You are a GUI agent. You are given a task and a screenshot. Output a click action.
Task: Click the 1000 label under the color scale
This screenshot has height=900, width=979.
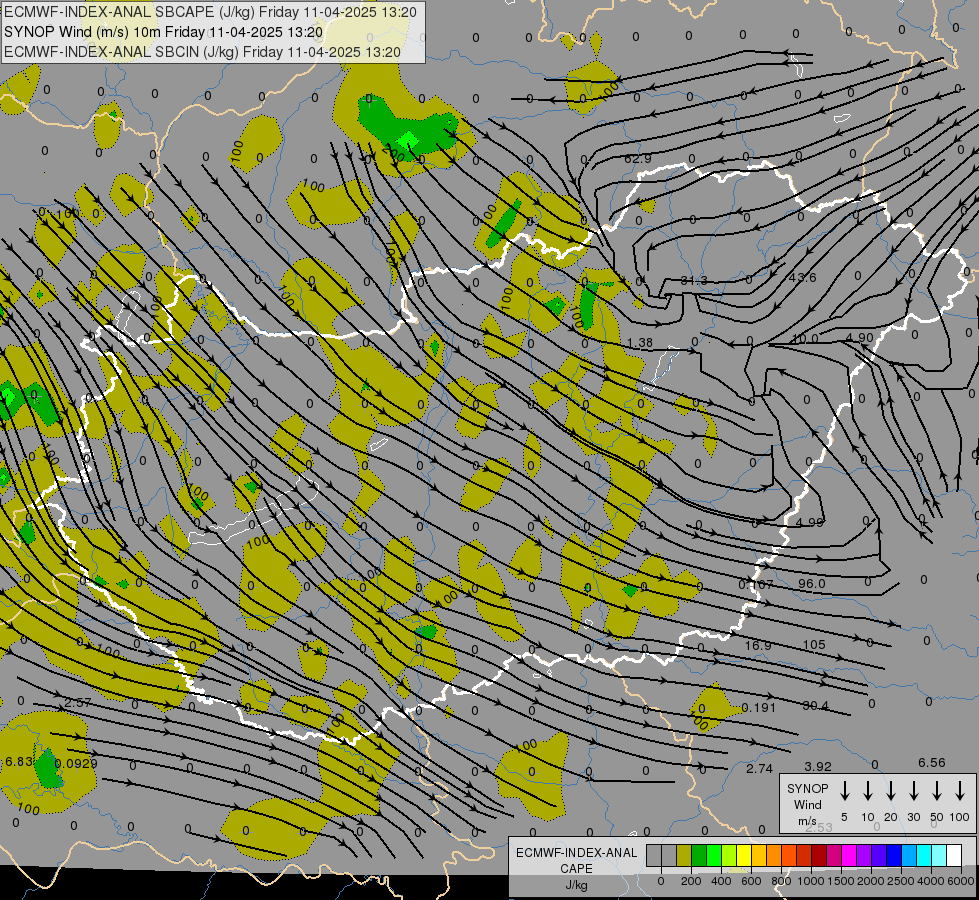[x=811, y=881]
